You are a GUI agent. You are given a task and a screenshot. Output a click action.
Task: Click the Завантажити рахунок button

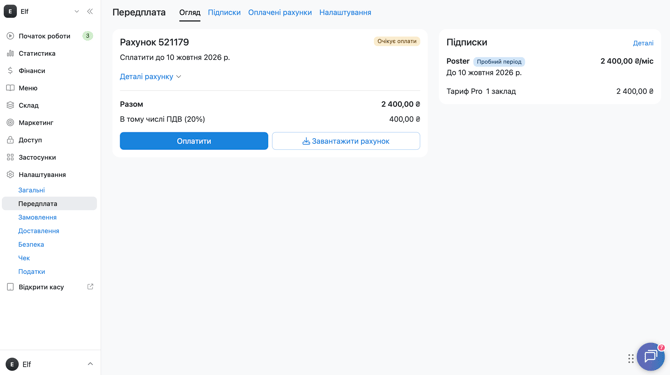346,141
